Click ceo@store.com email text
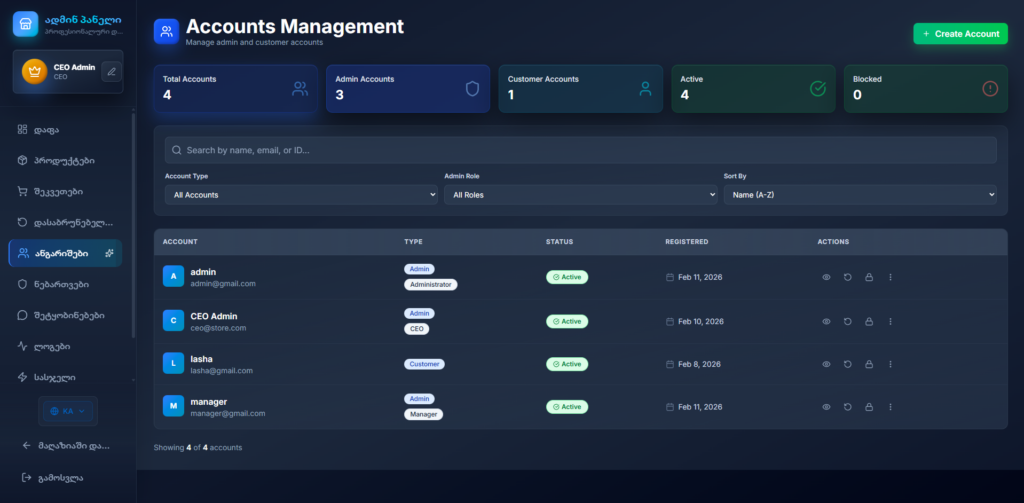 (x=218, y=328)
